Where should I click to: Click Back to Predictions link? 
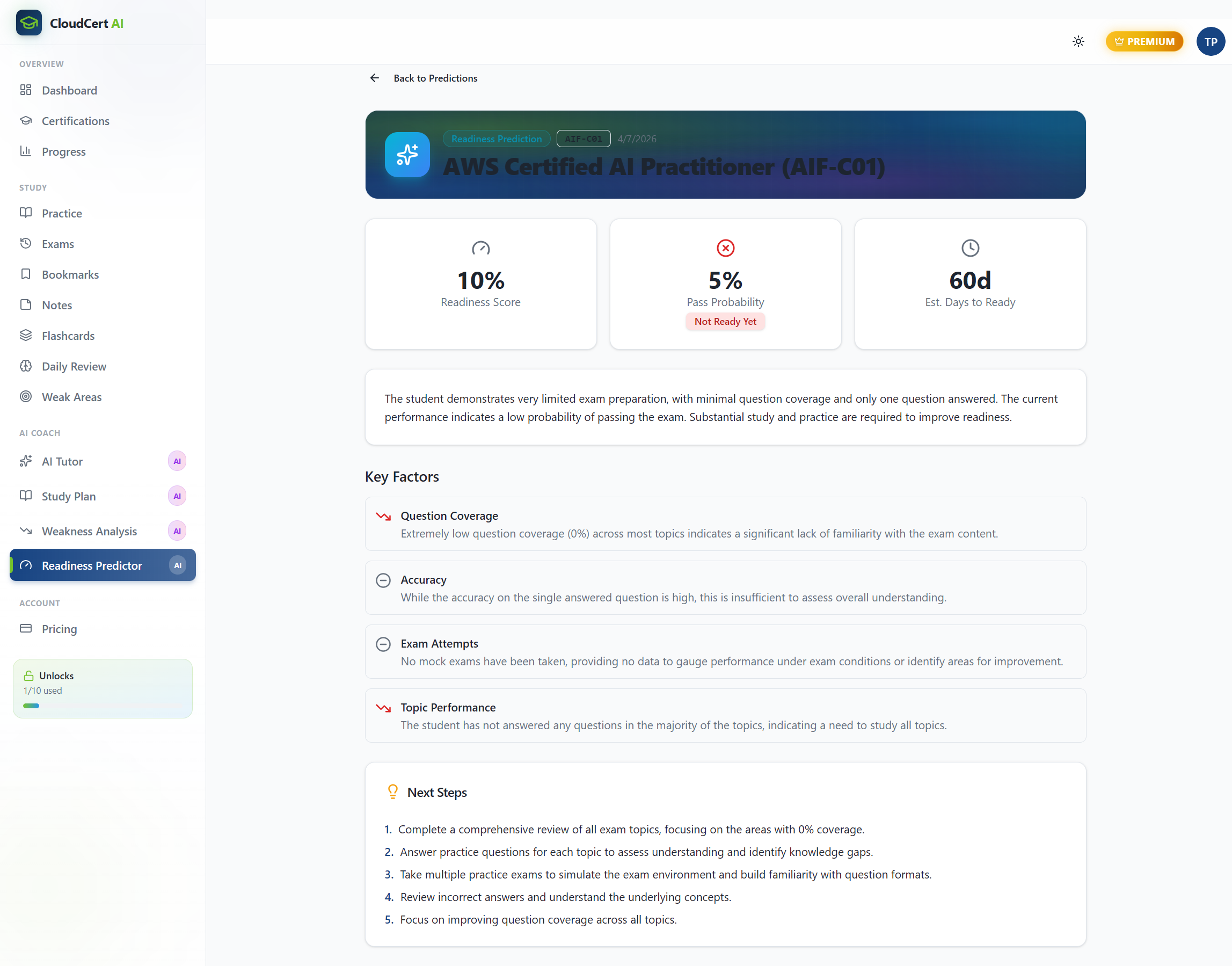click(435, 78)
